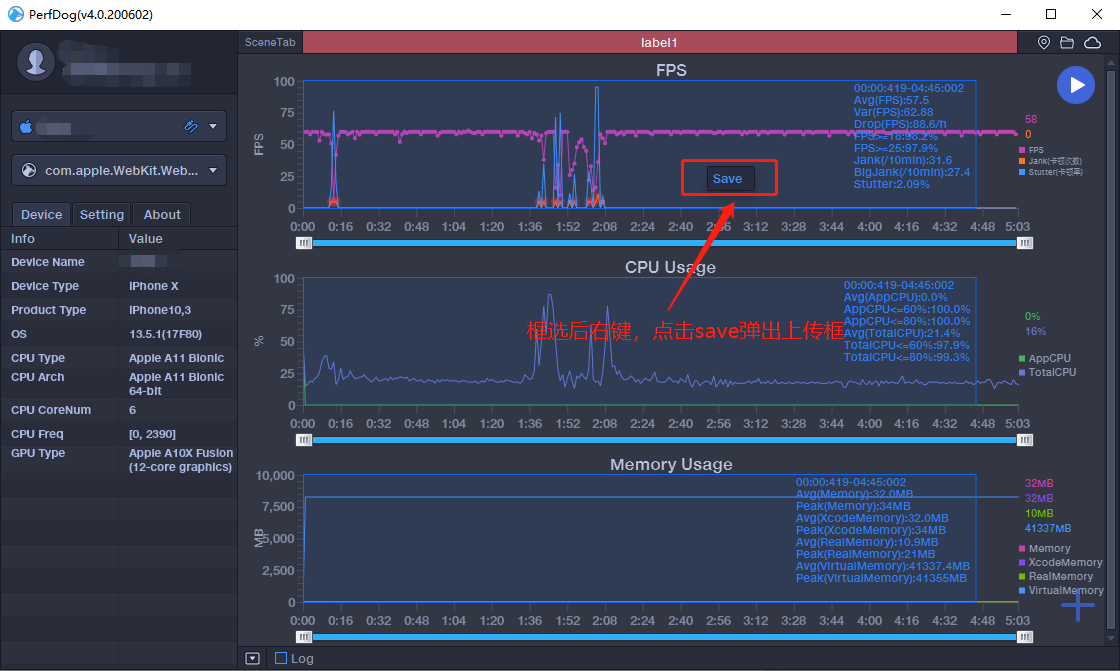Maximize the PerfDog window
This screenshot has height=671, width=1120.
[1051, 14]
